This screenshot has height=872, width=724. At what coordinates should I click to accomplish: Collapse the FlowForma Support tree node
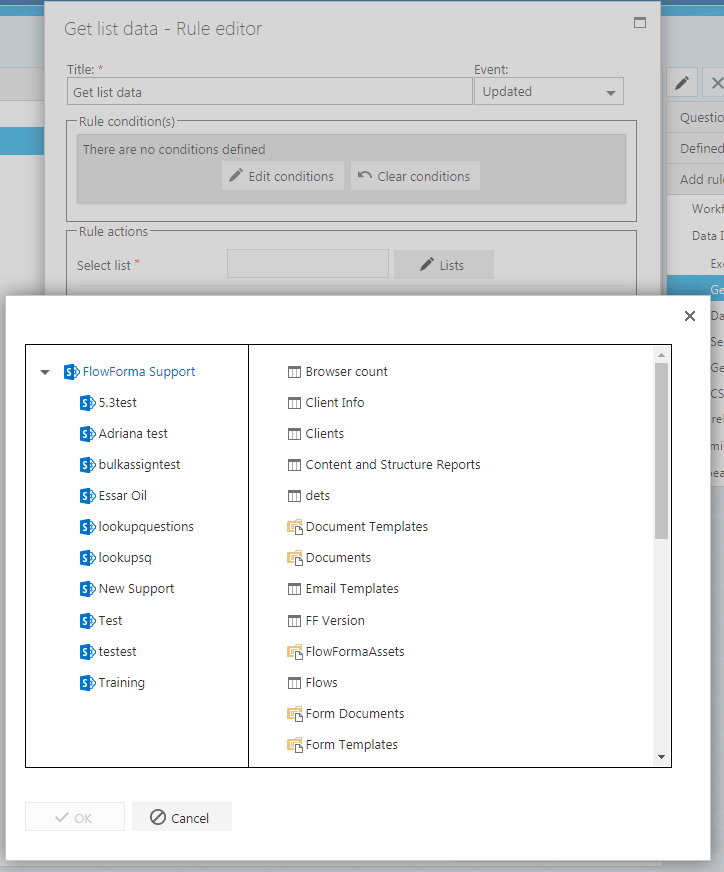[45, 372]
